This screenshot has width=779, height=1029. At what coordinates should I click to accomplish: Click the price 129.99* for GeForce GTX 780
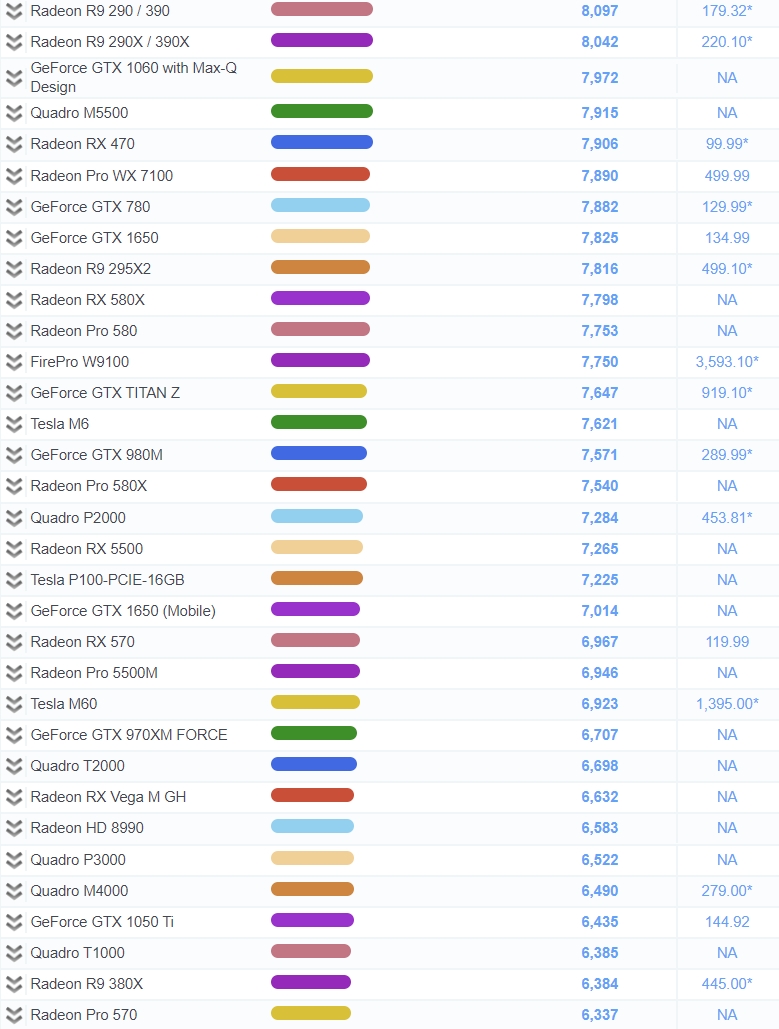pyautogui.click(x=727, y=207)
